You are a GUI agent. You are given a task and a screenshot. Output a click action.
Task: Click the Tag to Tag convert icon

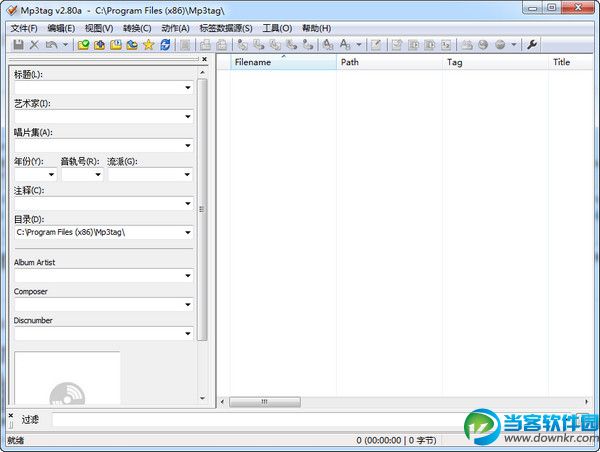pyautogui.click(x=308, y=45)
